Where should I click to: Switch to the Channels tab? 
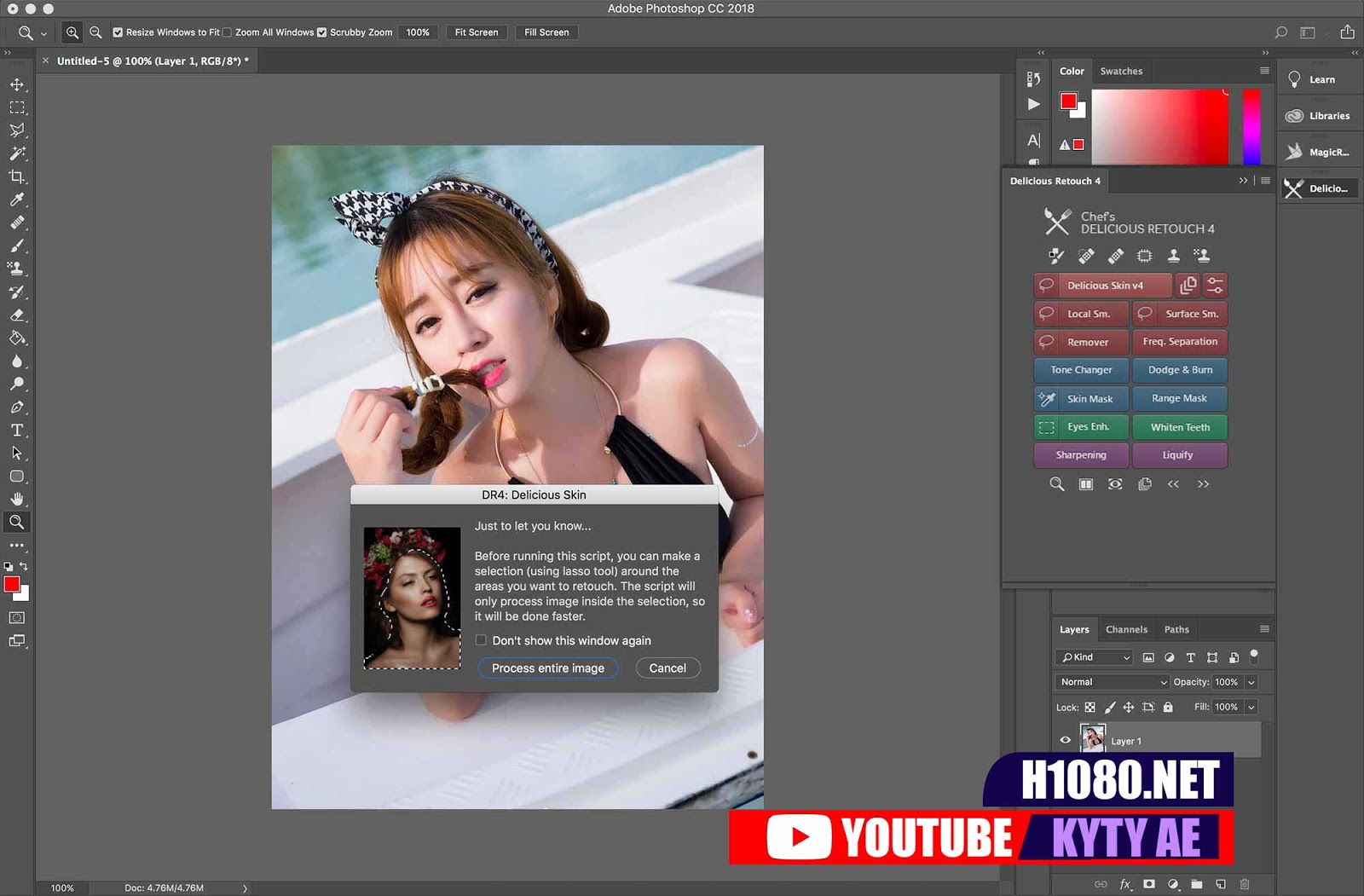(x=1126, y=629)
